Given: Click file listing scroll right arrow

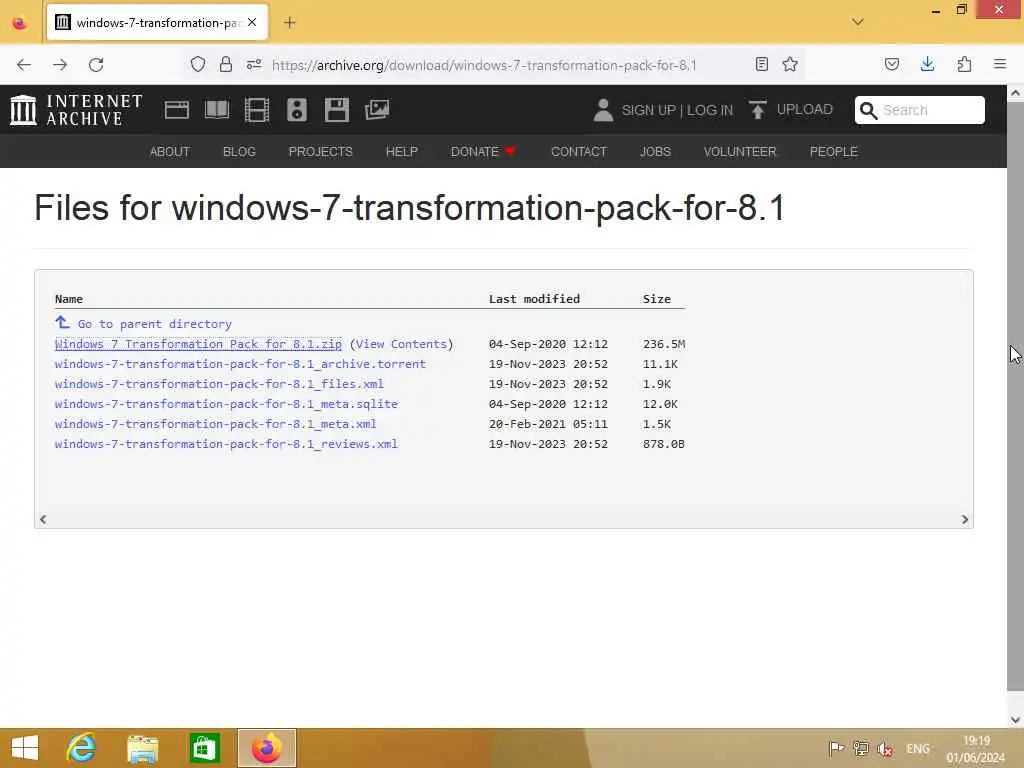Looking at the screenshot, I should coord(965,519).
